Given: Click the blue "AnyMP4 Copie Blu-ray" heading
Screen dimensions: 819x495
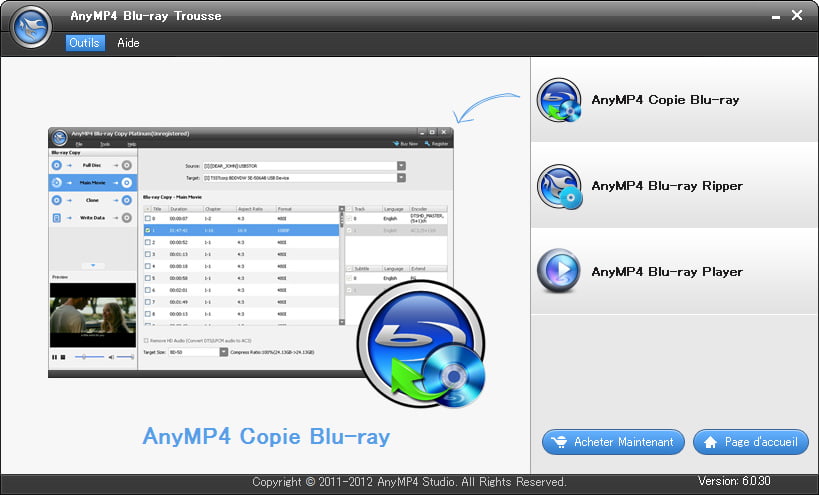Looking at the screenshot, I should [266, 437].
